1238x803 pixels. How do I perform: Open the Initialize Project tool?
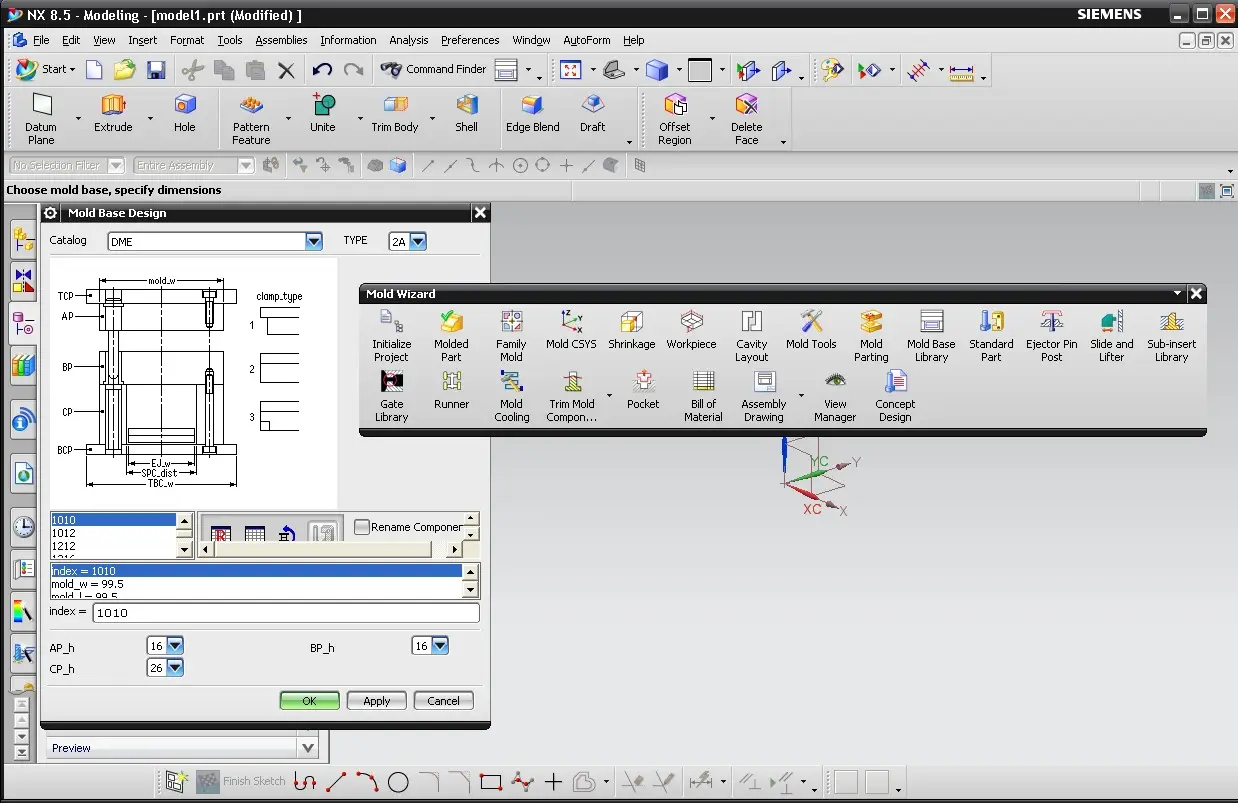click(391, 335)
